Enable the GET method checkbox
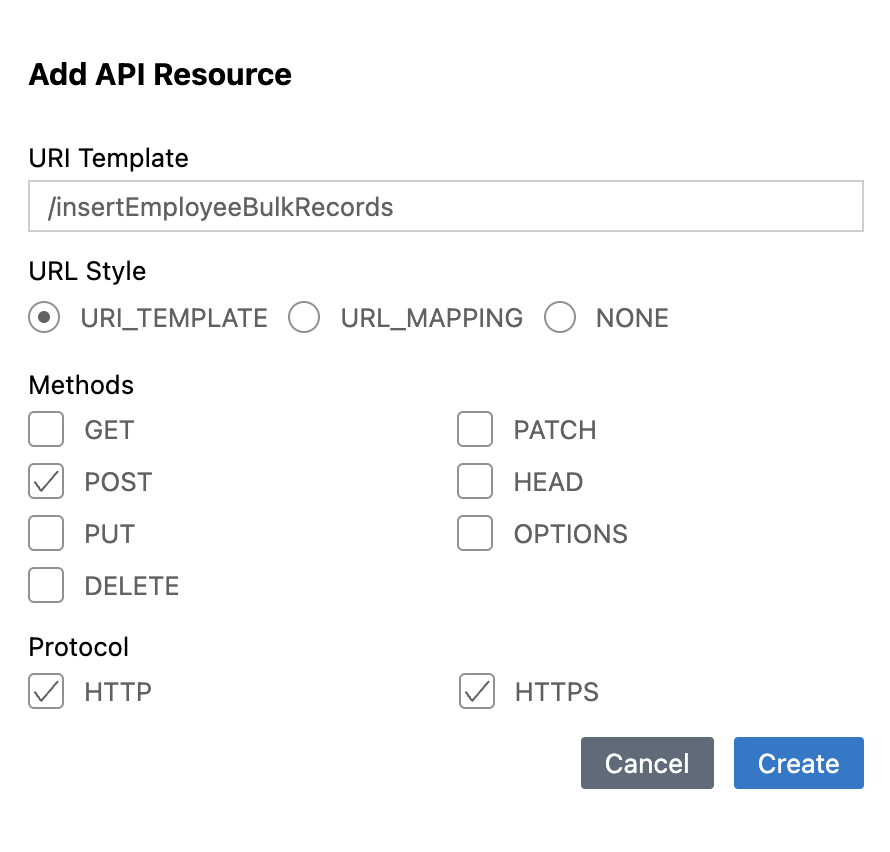 [46, 430]
